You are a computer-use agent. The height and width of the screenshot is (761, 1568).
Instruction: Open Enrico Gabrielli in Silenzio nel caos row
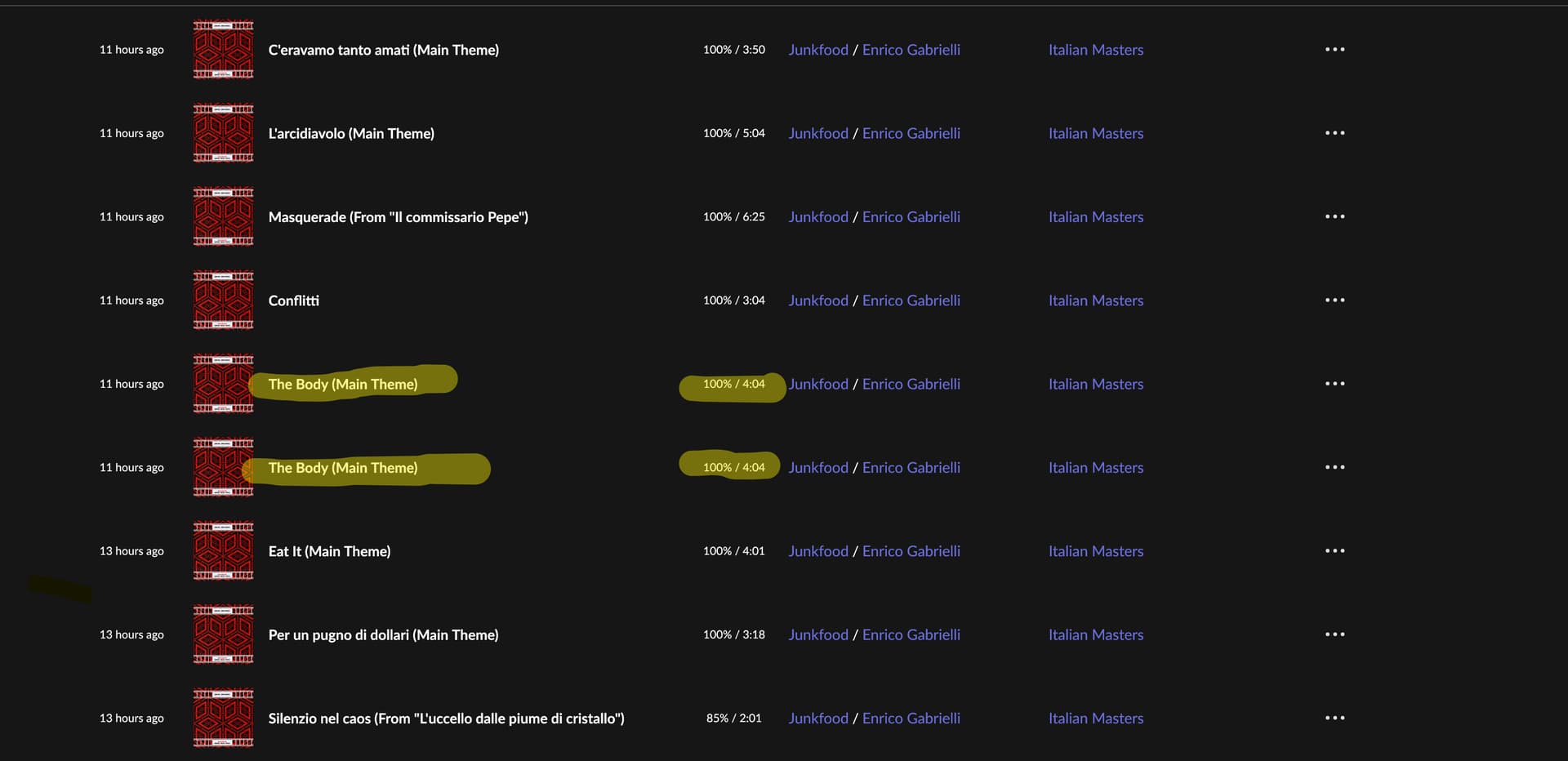click(x=911, y=719)
